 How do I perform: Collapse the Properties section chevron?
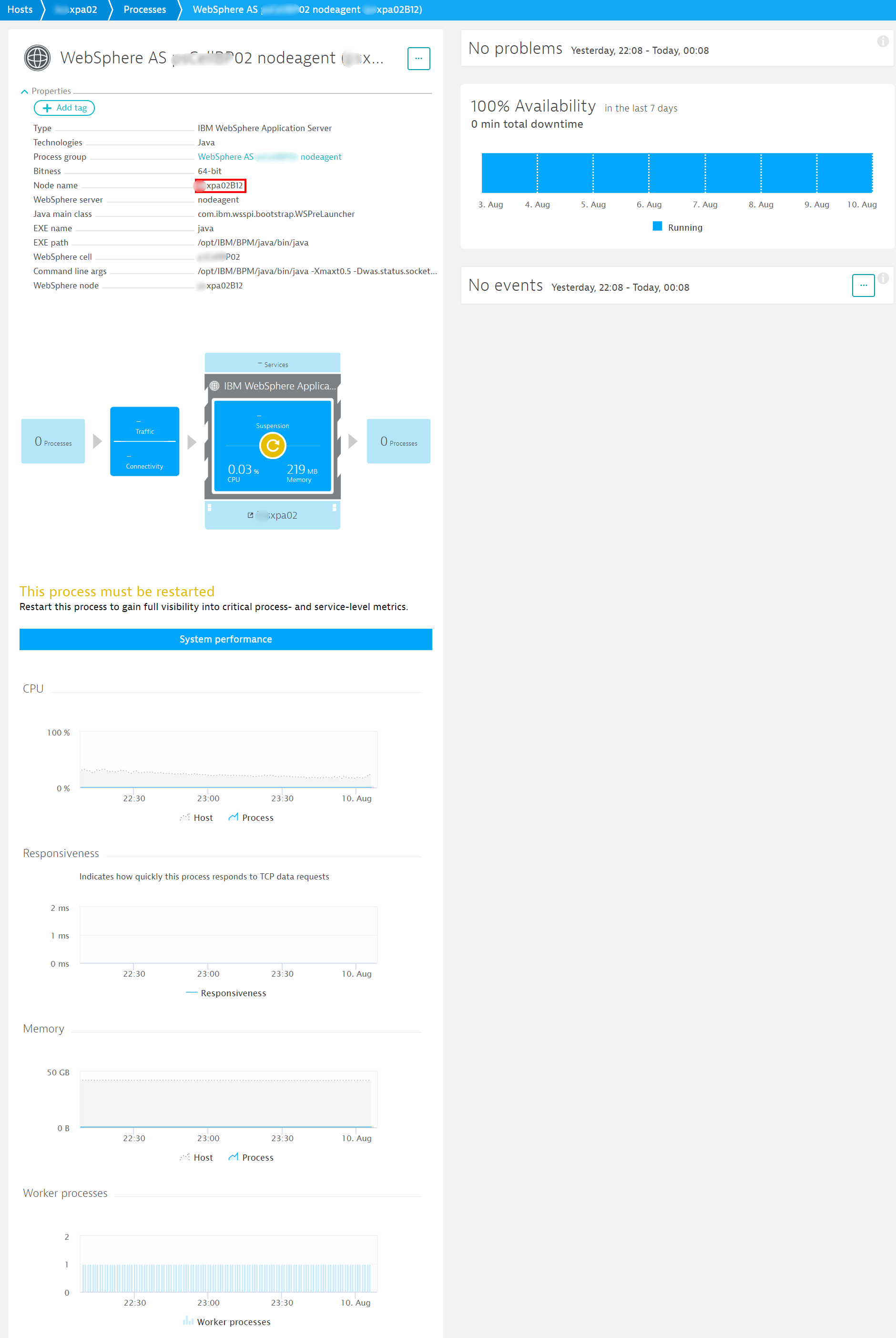(25, 92)
